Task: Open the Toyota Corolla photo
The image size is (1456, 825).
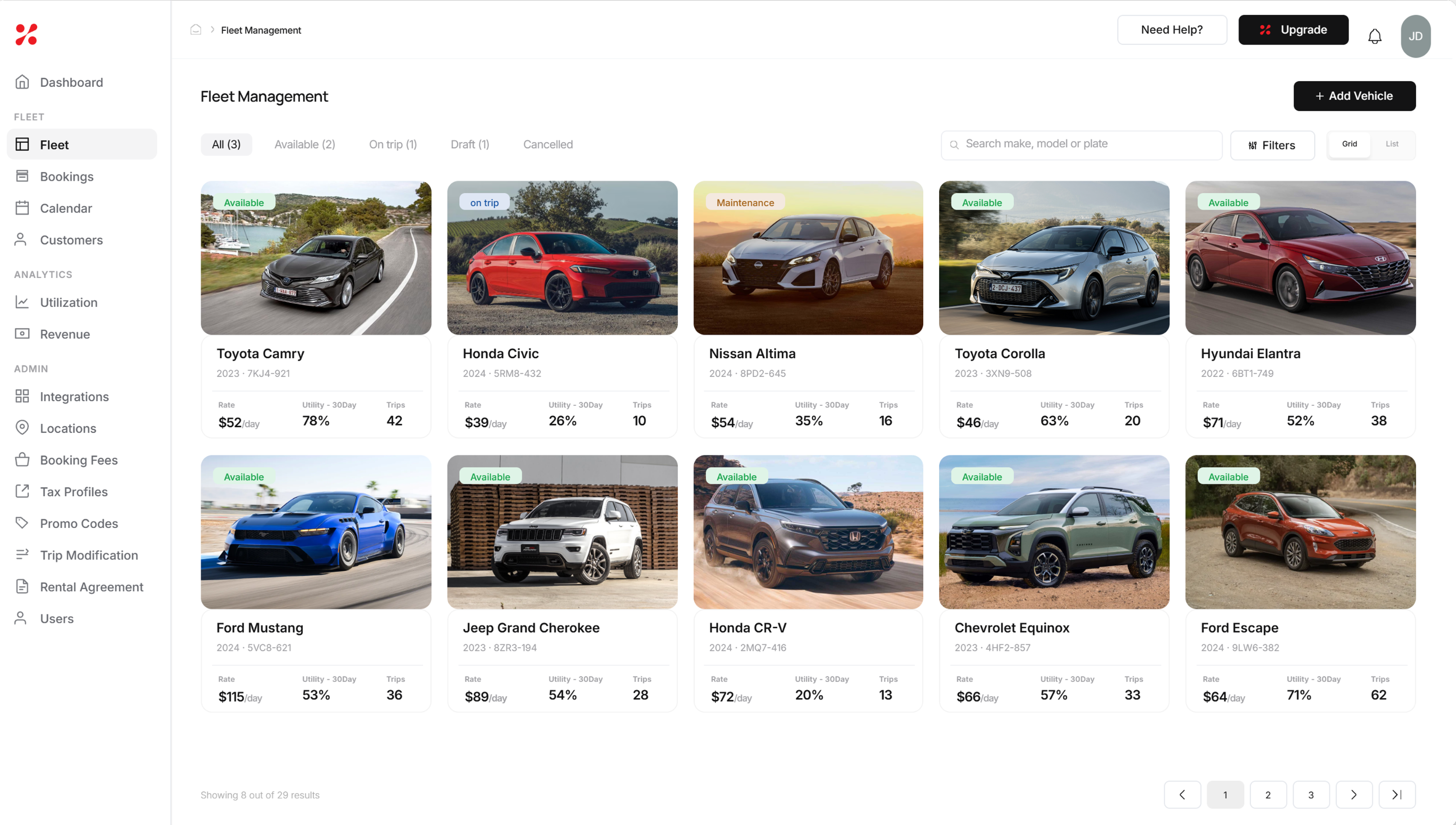Action: [x=1054, y=258]
